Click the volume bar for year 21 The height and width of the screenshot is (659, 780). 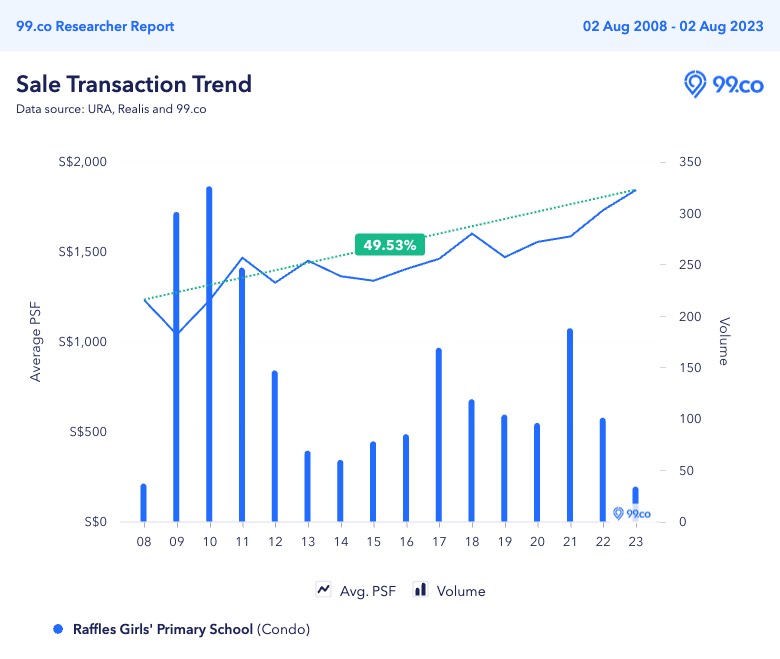(569, 425)
